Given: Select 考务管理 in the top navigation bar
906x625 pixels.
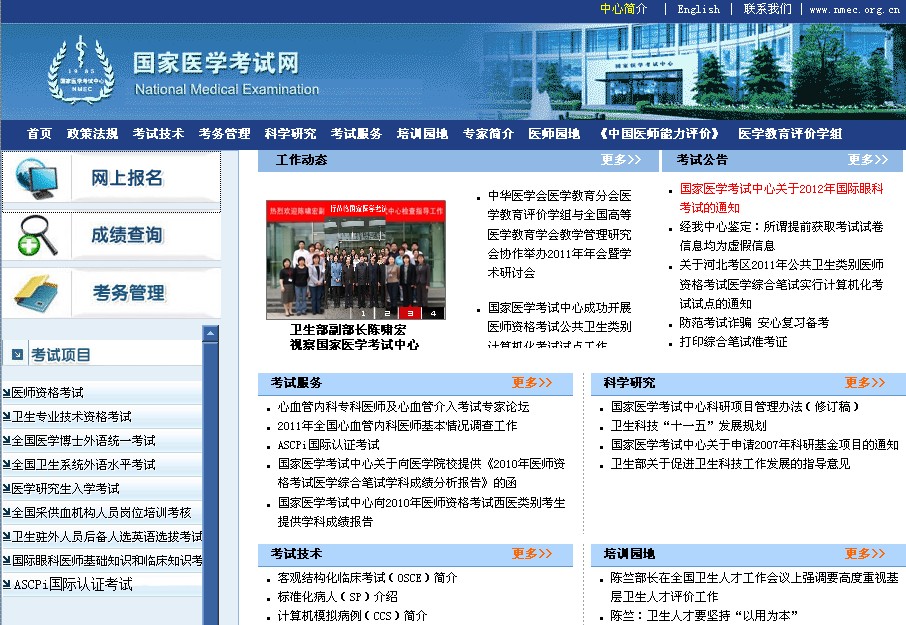Looking at the screenshot, I should tap(224, 134).
